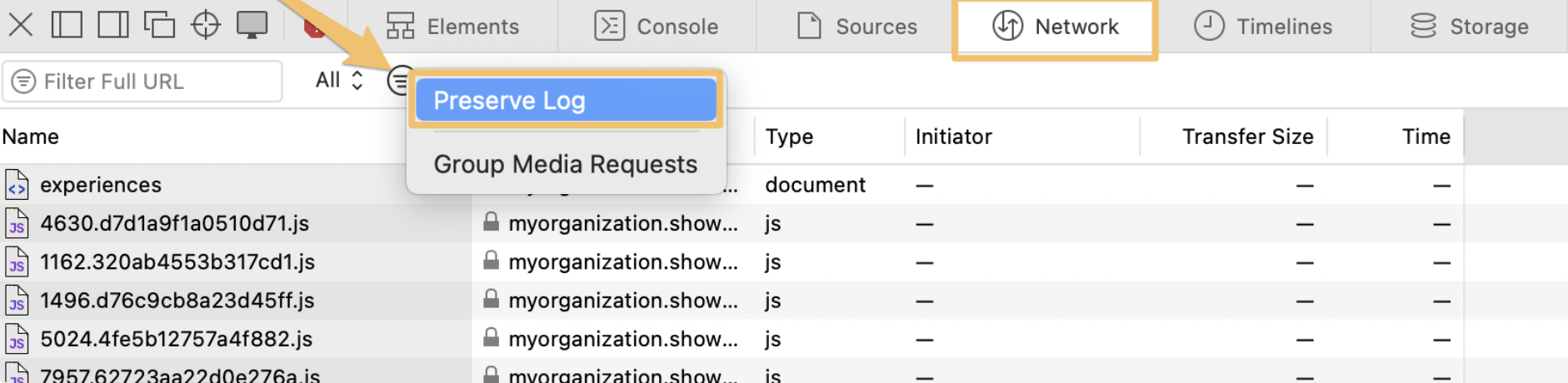Screen dimensions: 1568x383
Task: Click the 'document' type cell
Action: (815, 184)
